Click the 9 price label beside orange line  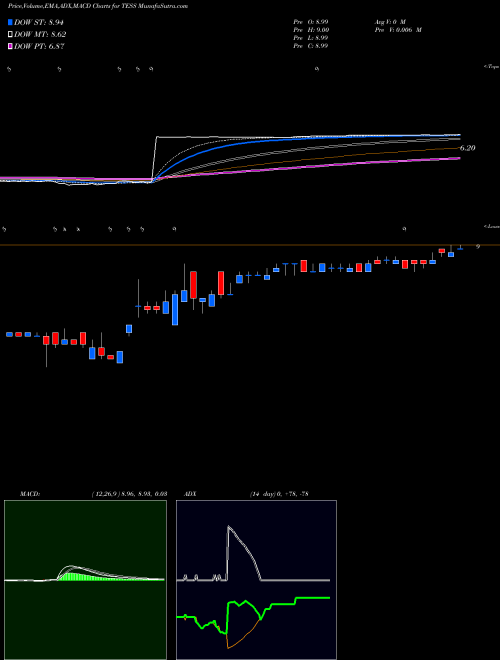click(478, 247)
